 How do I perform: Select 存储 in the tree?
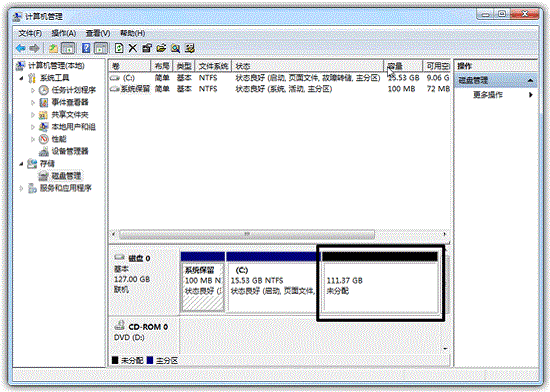tap(47, 163)
